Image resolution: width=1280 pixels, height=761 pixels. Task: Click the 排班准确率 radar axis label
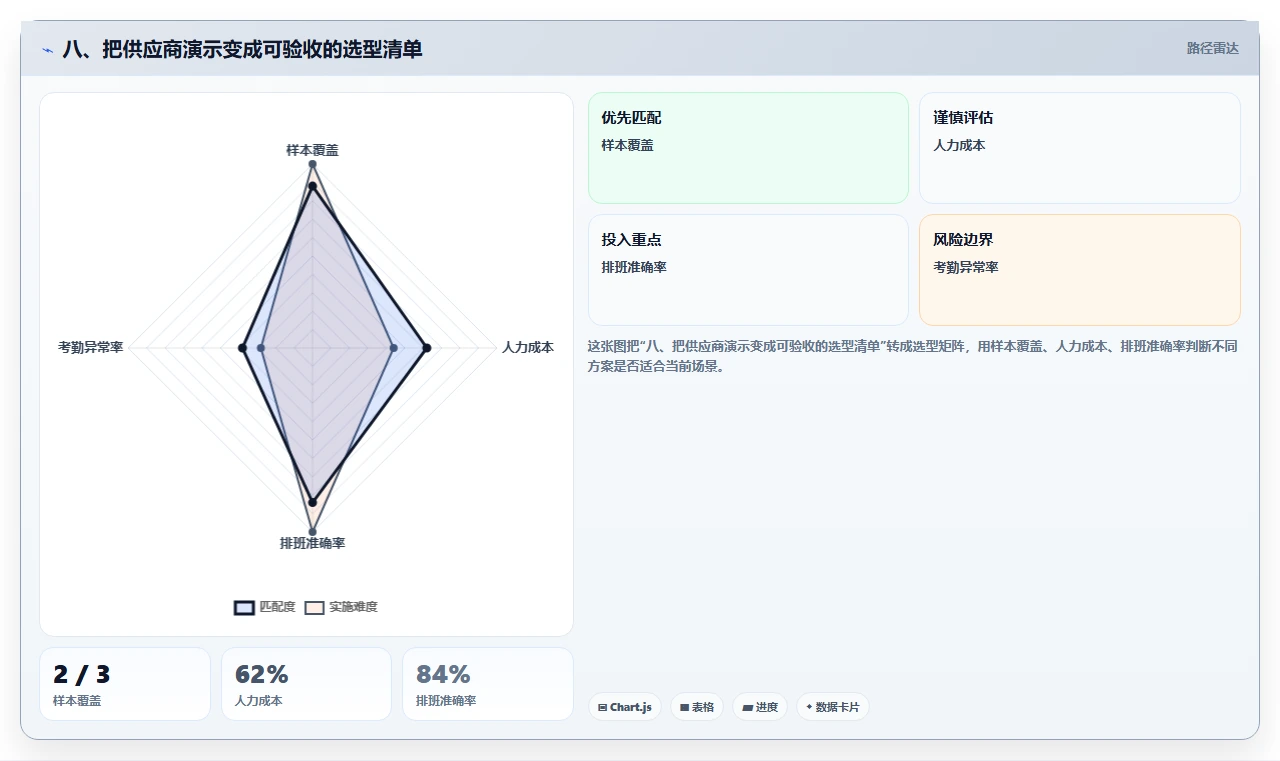312,543
